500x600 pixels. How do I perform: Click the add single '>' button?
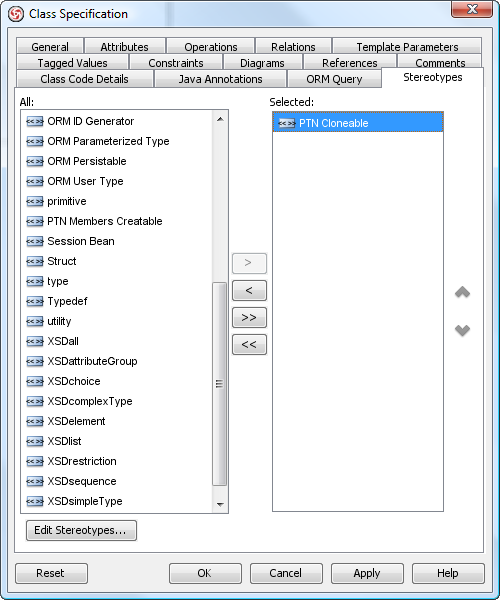pos(249,263)
